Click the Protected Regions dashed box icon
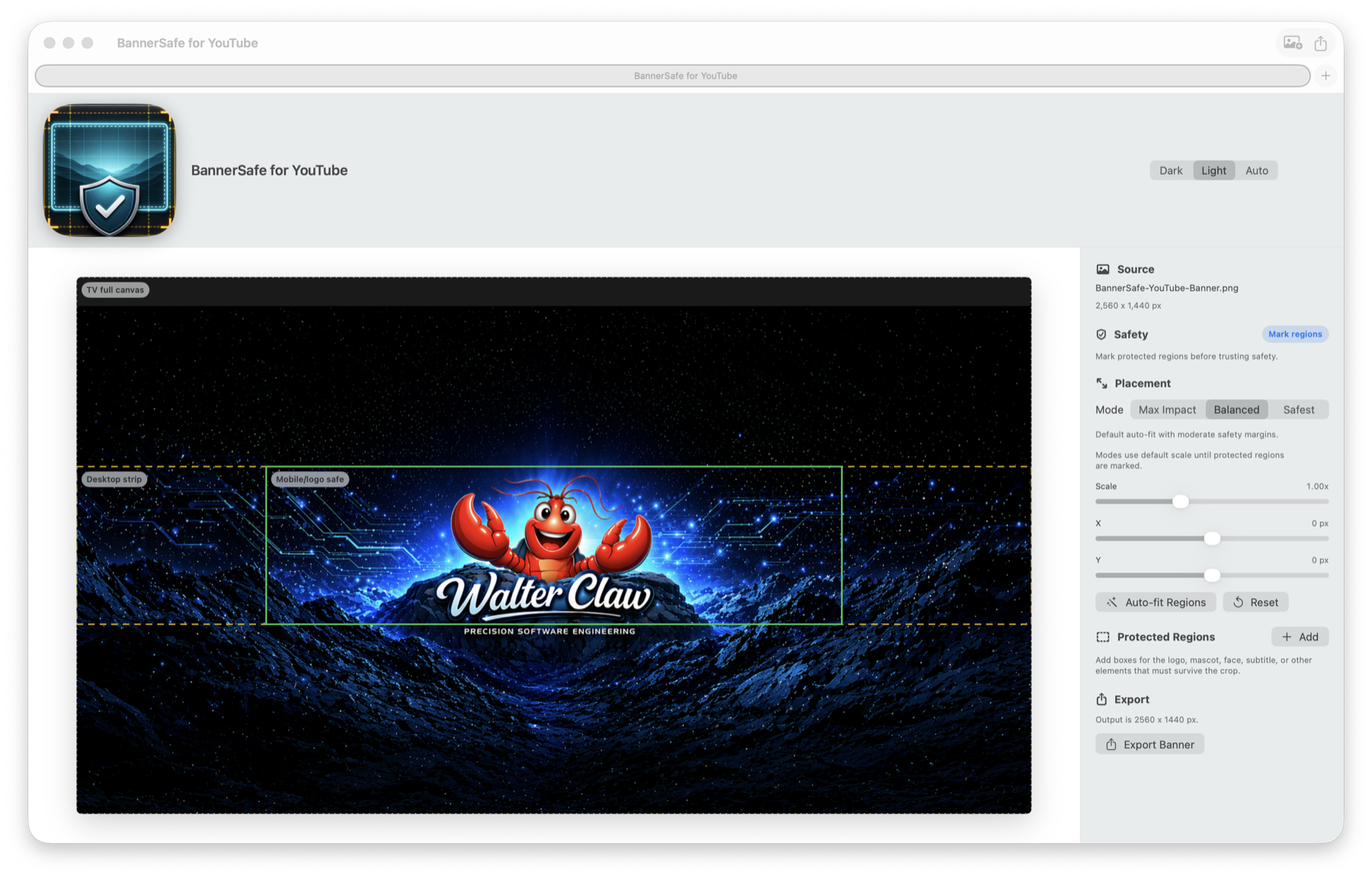Viewport: 1372px width, 878px height. coord(1103,637)
